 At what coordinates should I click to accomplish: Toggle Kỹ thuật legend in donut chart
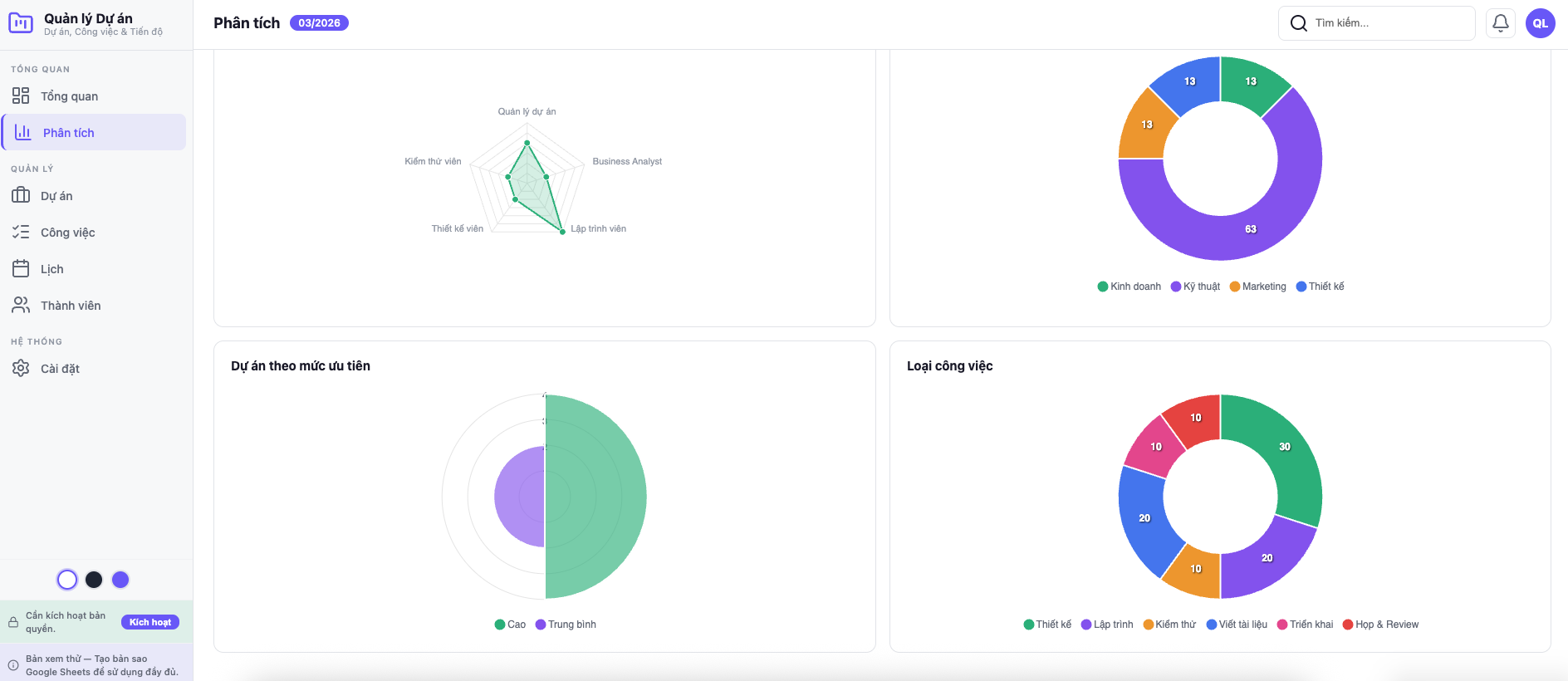tap(1195, 287)
